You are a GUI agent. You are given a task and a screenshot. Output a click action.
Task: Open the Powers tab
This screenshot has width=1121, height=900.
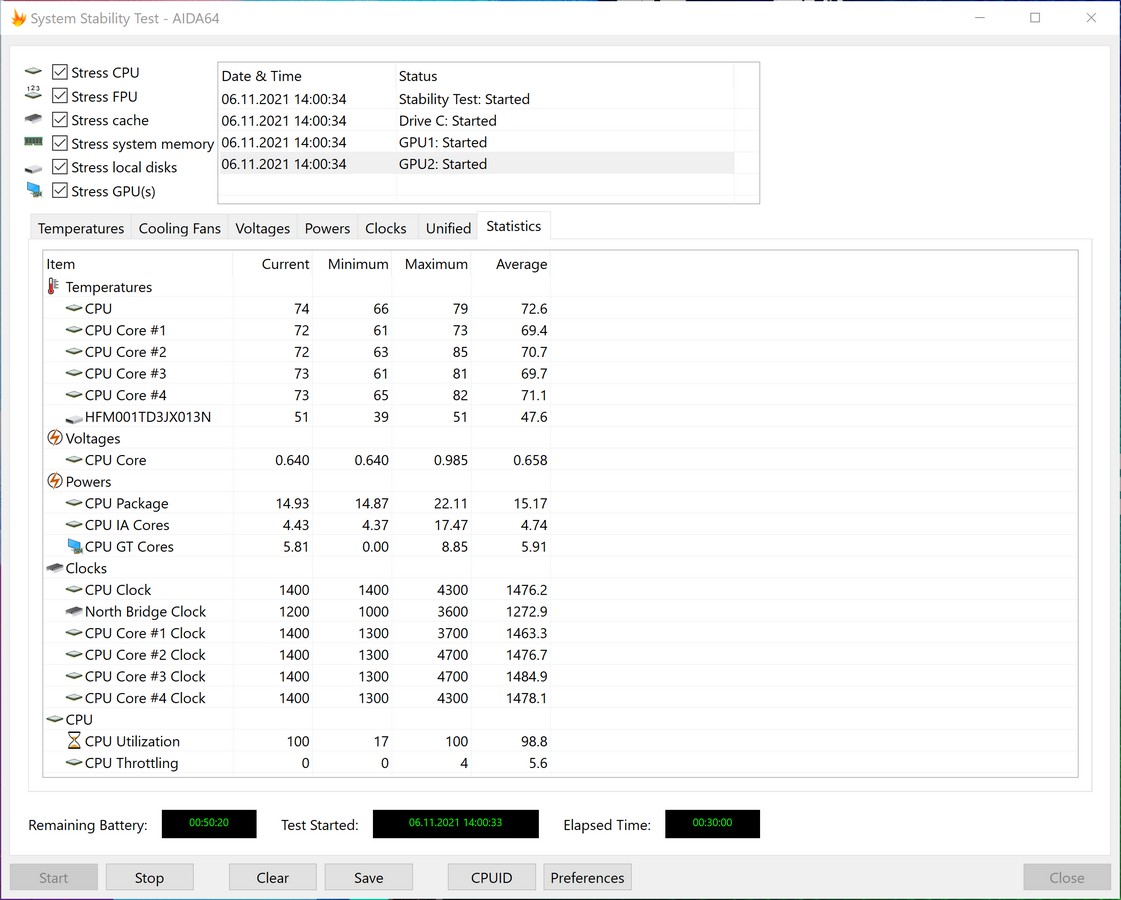(x=327, y=228)
